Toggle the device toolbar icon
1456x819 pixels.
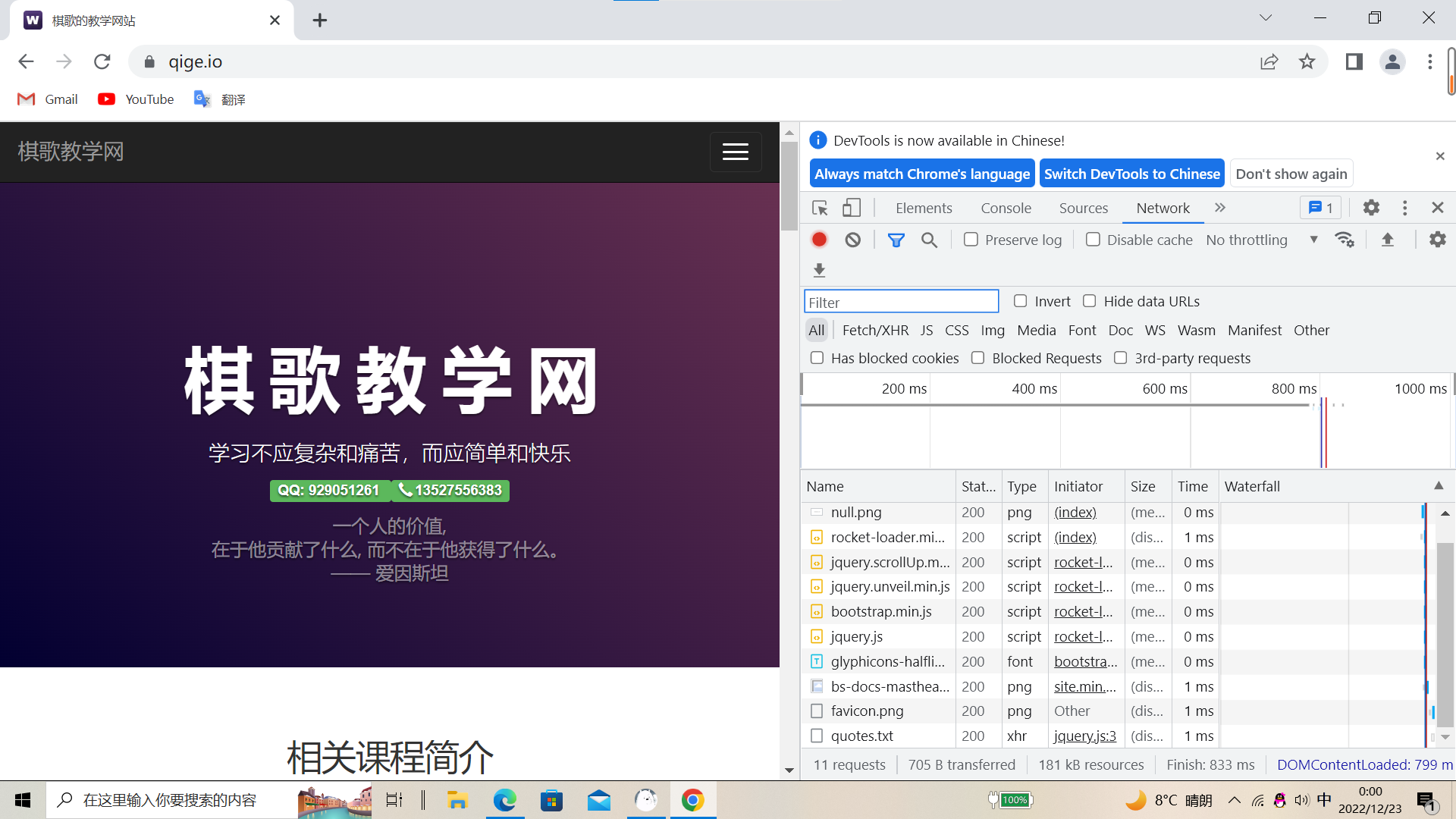[x=852, y=208]
